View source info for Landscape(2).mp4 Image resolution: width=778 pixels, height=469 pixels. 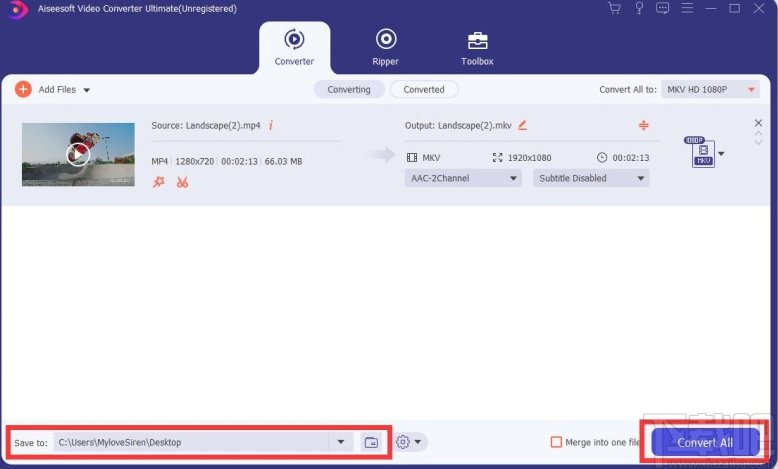271,125
